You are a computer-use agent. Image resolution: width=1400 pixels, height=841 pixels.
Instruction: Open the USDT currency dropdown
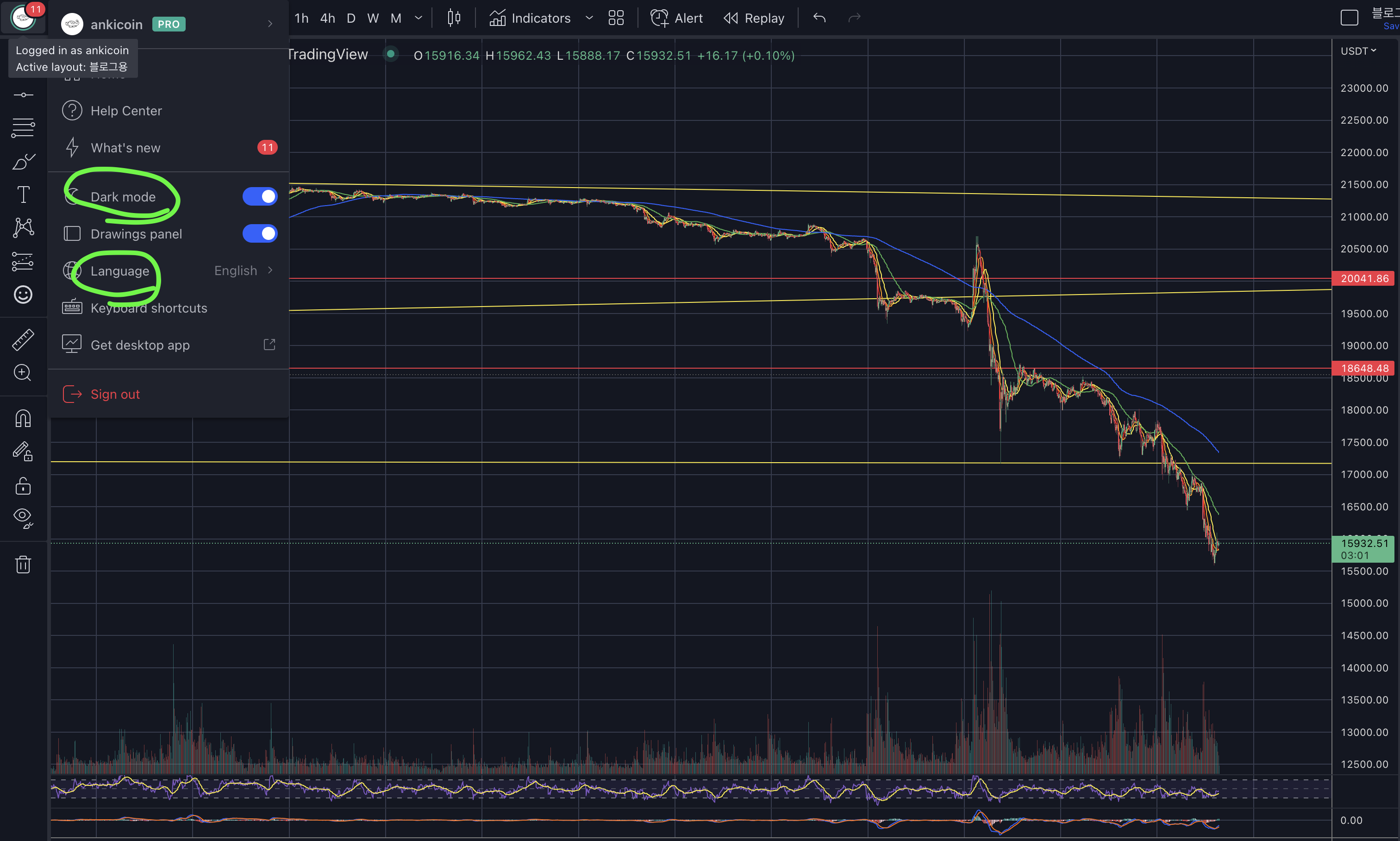(x=1358, y=51)
